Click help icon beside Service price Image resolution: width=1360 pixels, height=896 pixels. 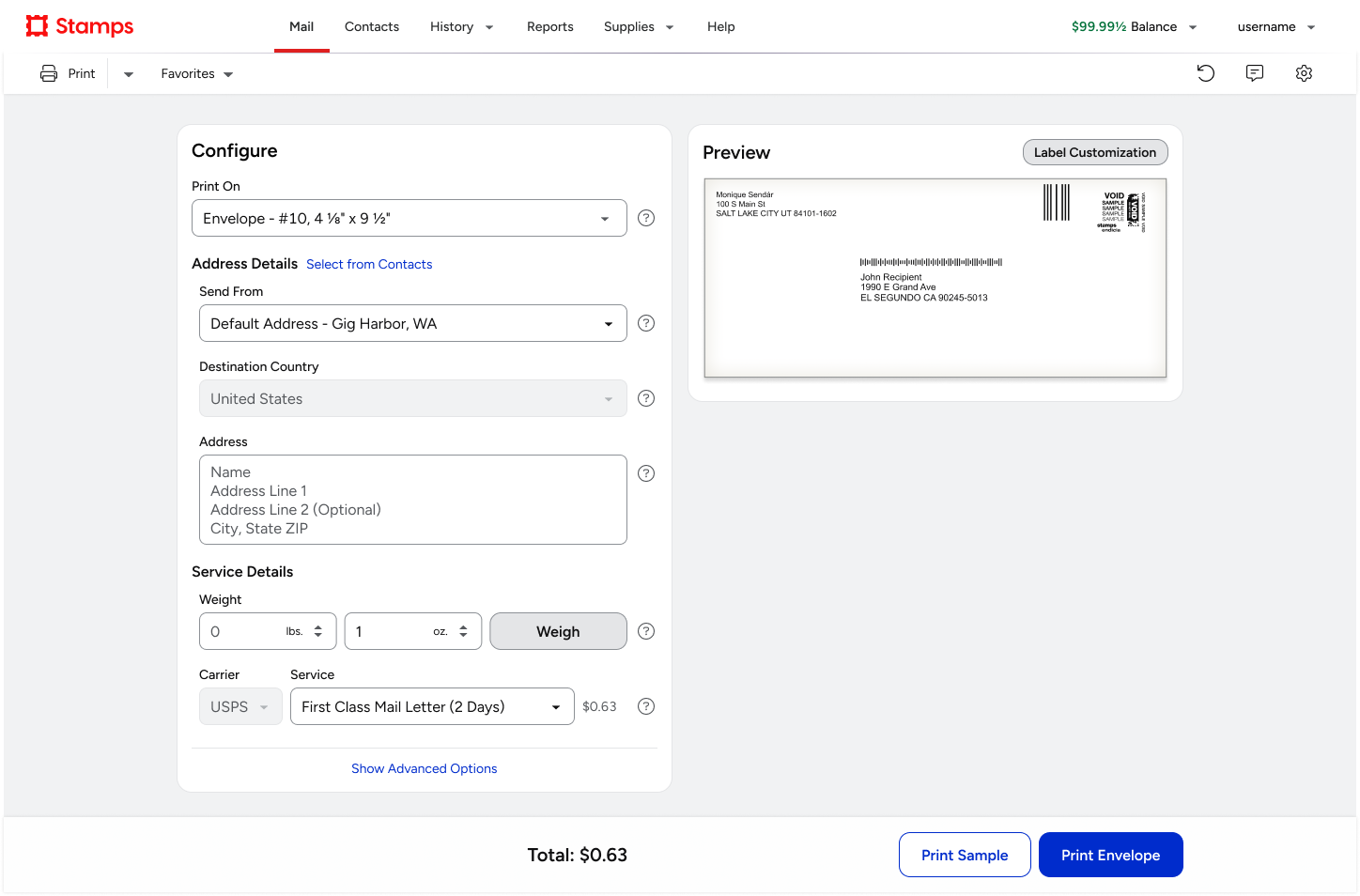(x=646, y=706)
